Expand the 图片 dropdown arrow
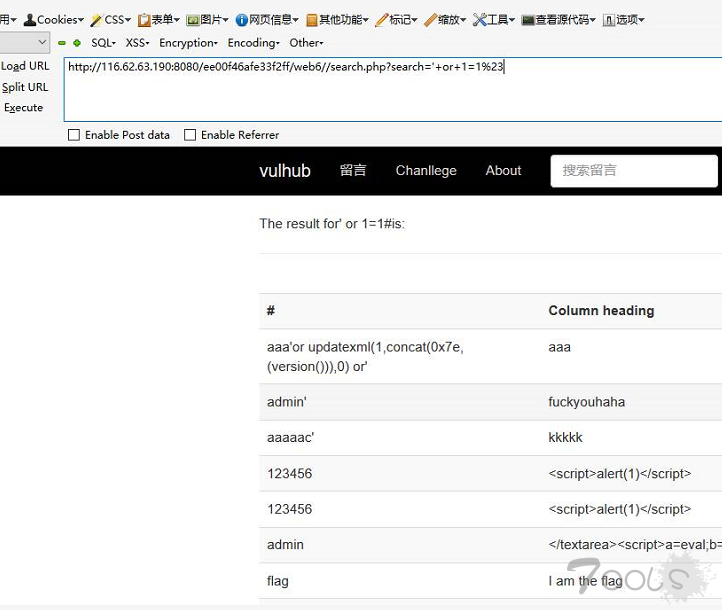Screen dimensions: 722x610 pyautogui.click(x=226, y=20)
